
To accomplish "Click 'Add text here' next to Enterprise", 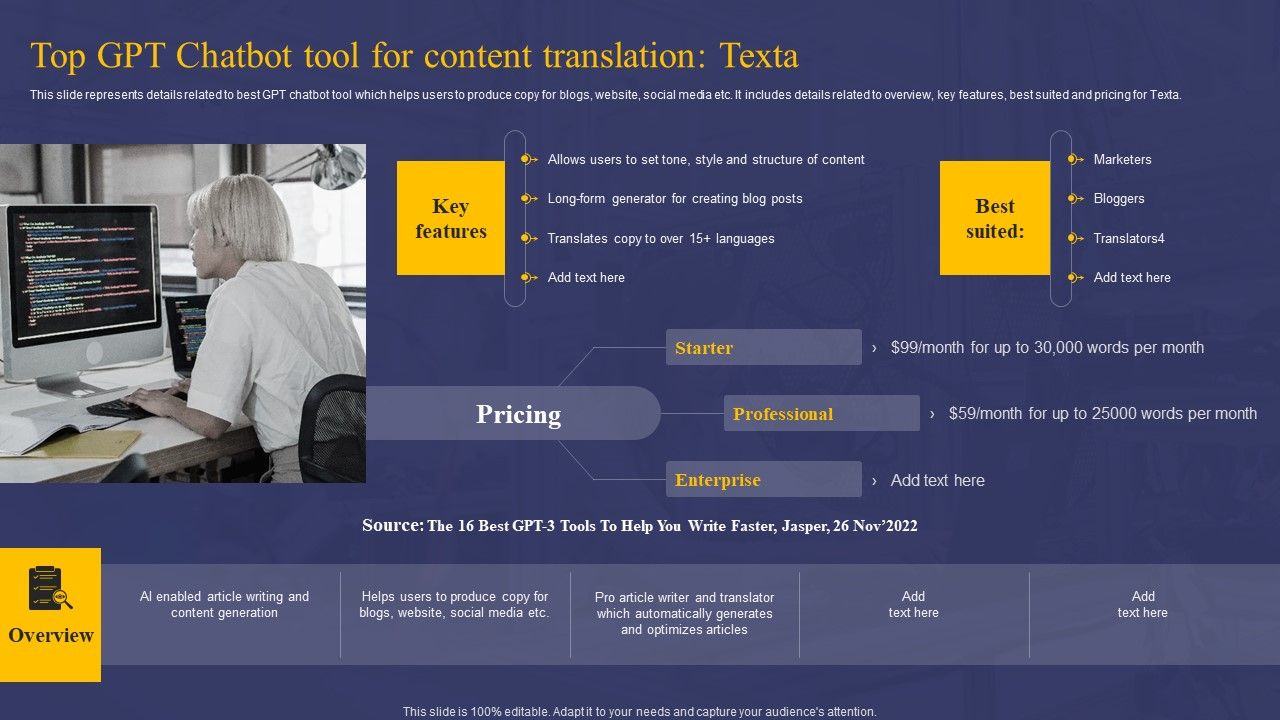I will (938, 481).
